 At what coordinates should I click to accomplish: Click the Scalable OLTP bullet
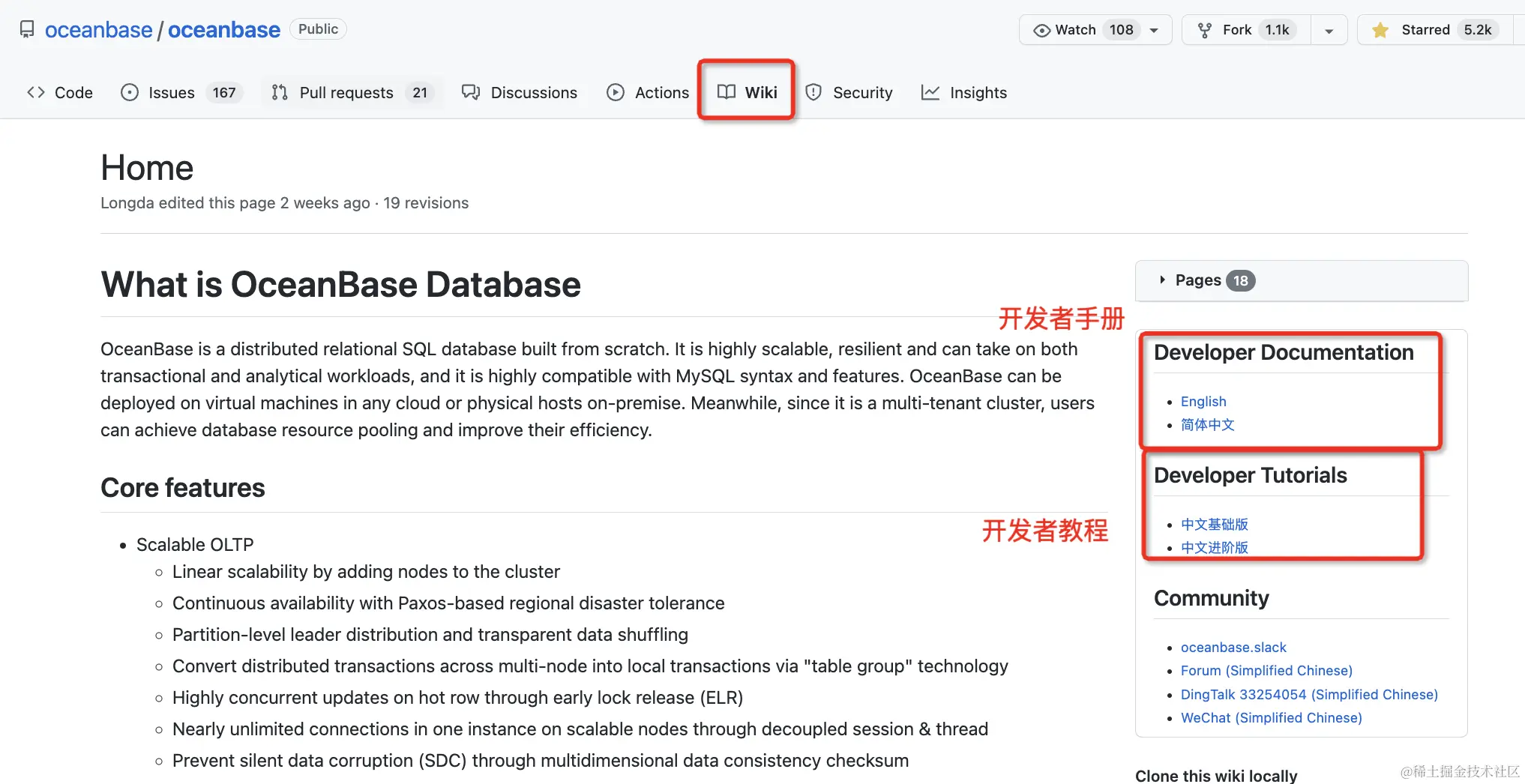[x=195, y=545]
